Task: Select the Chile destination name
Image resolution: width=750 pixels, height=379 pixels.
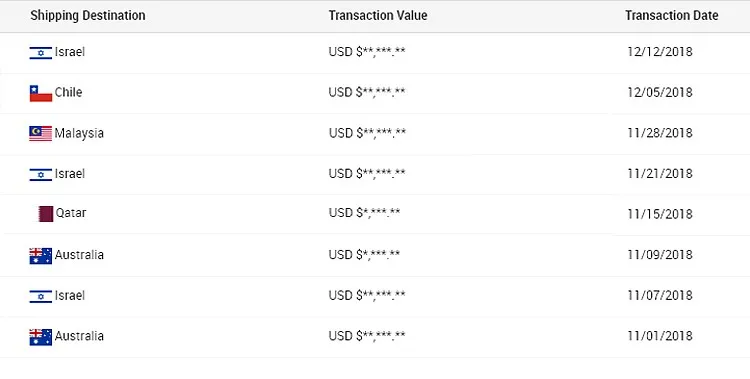Action: (68, 92)
